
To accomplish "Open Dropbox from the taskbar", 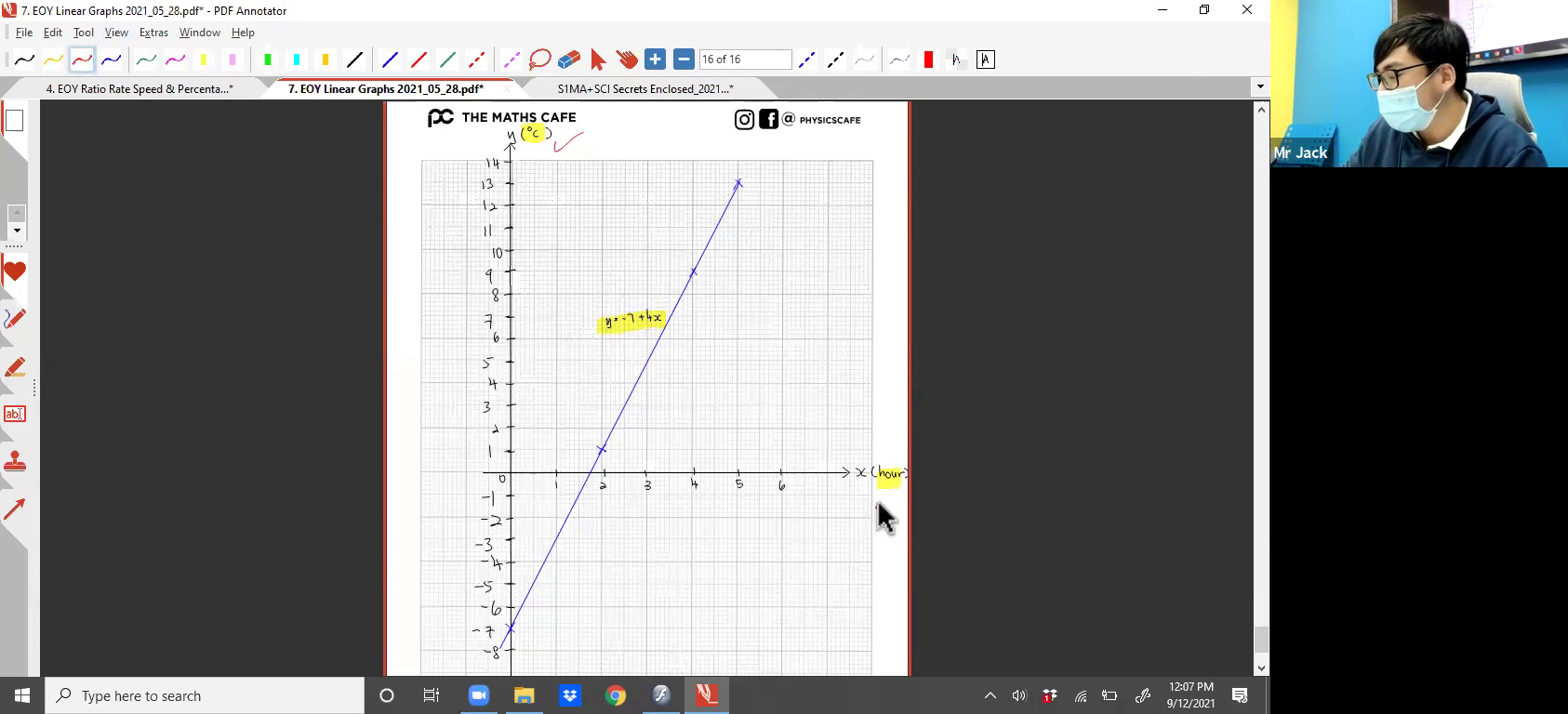I will pos(569,695).
